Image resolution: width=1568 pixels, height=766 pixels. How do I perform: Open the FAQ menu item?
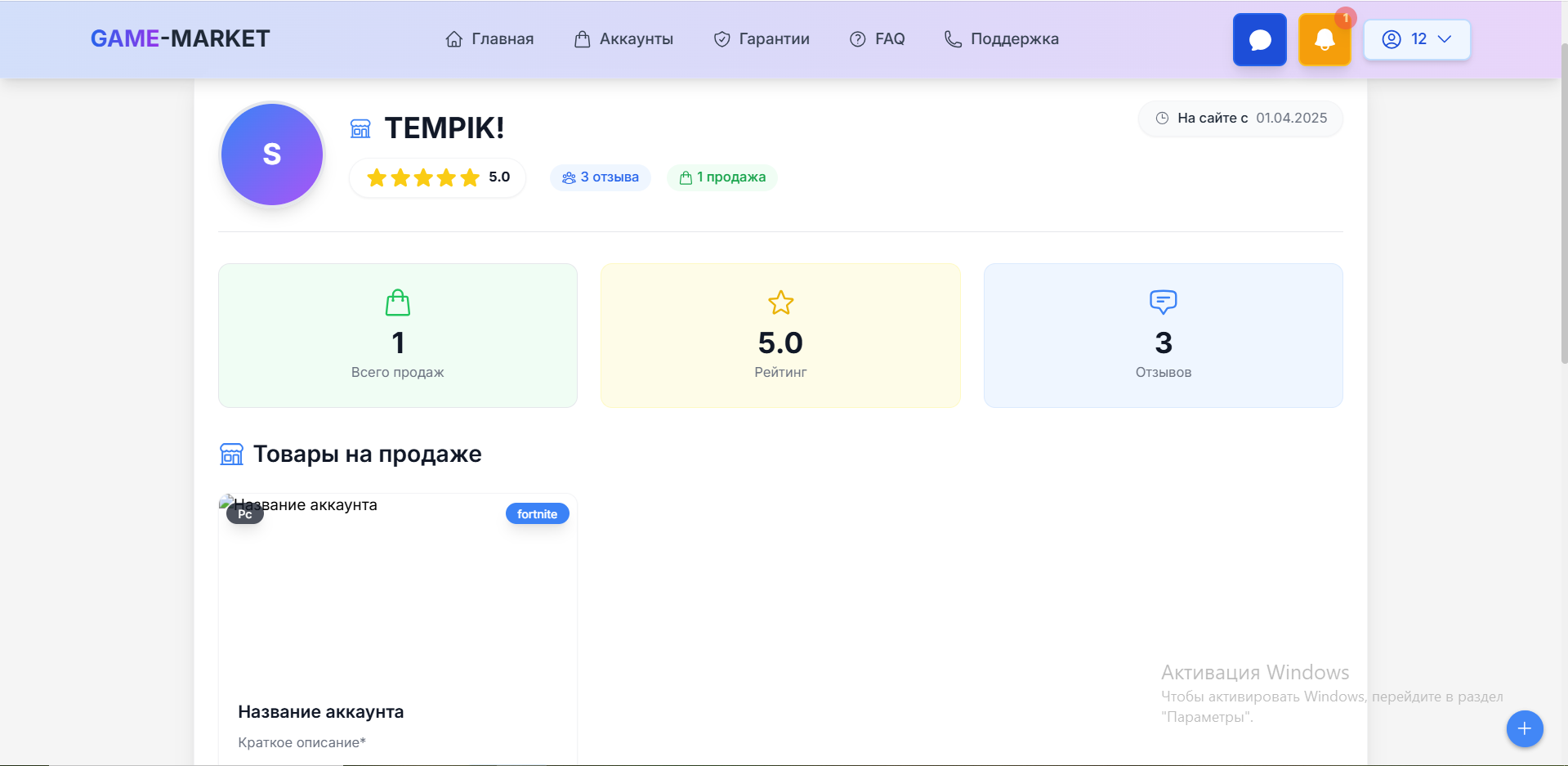(x=877, y=39)
